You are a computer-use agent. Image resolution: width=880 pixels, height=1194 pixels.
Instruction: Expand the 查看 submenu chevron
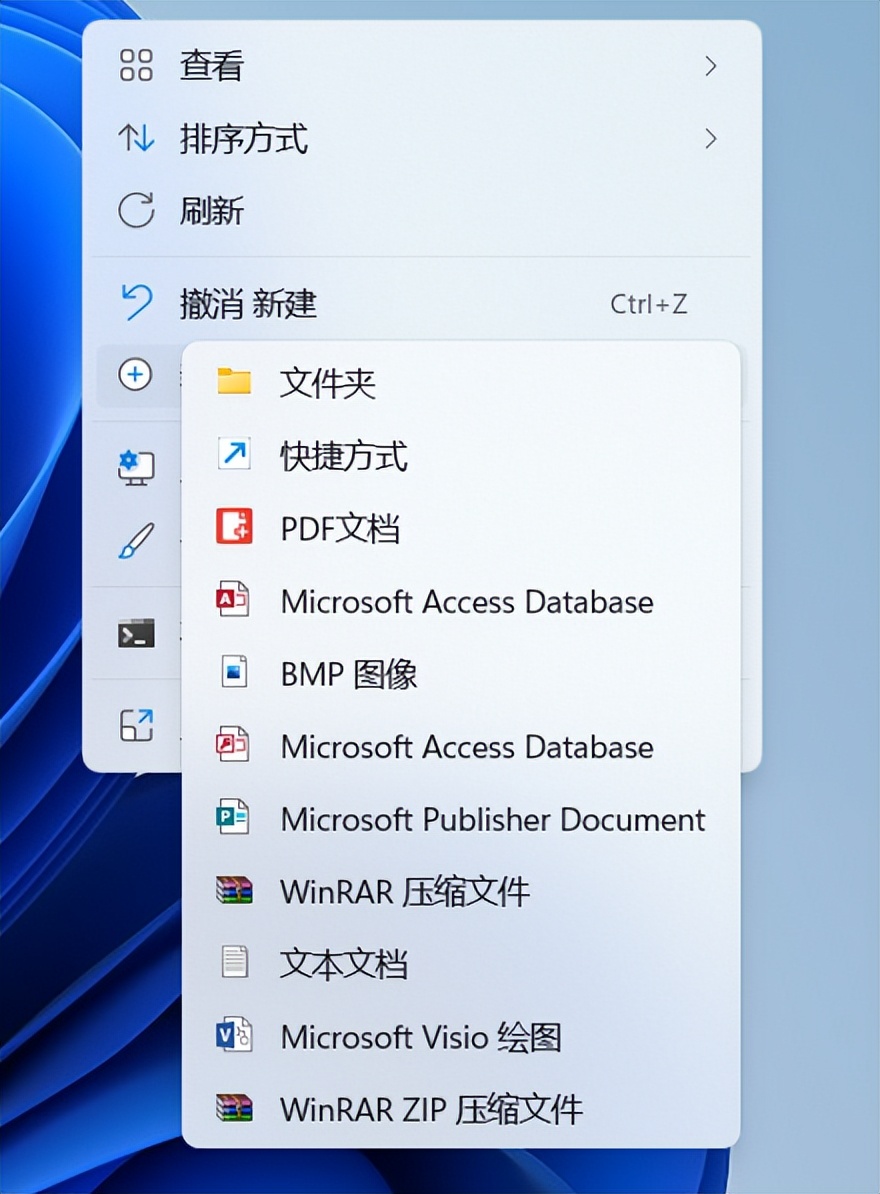pos(712,66)
